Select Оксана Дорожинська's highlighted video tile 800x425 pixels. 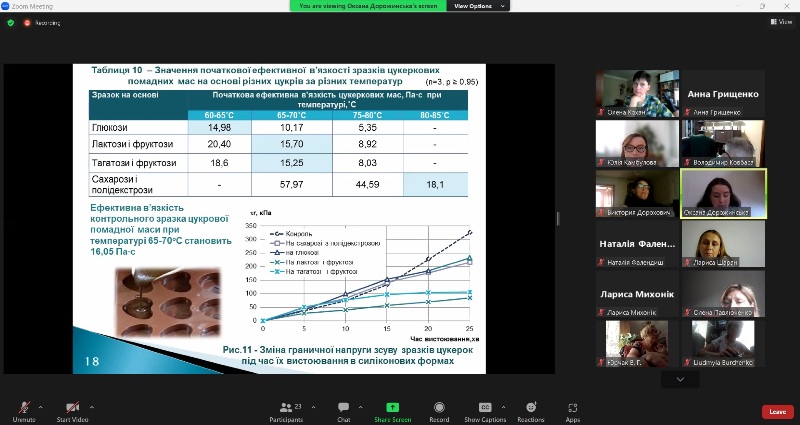click(723, 193)
